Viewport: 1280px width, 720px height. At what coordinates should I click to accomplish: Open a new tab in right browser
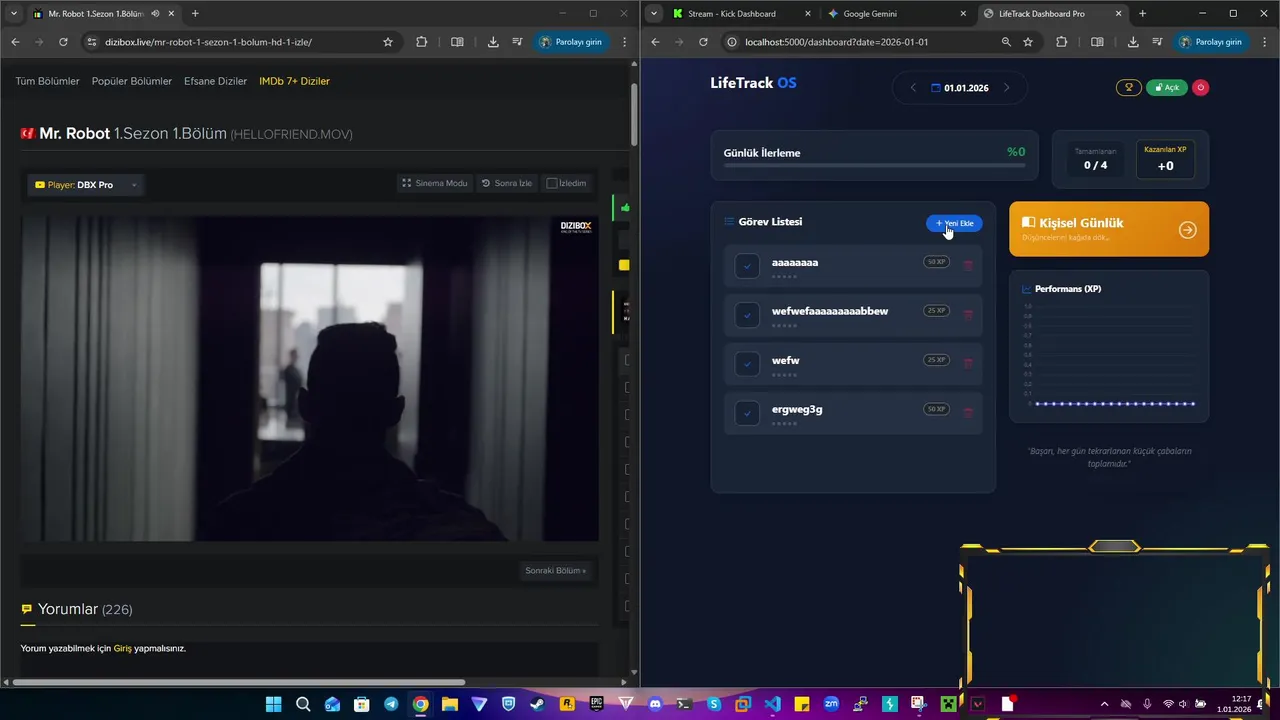coord(1143,14)
